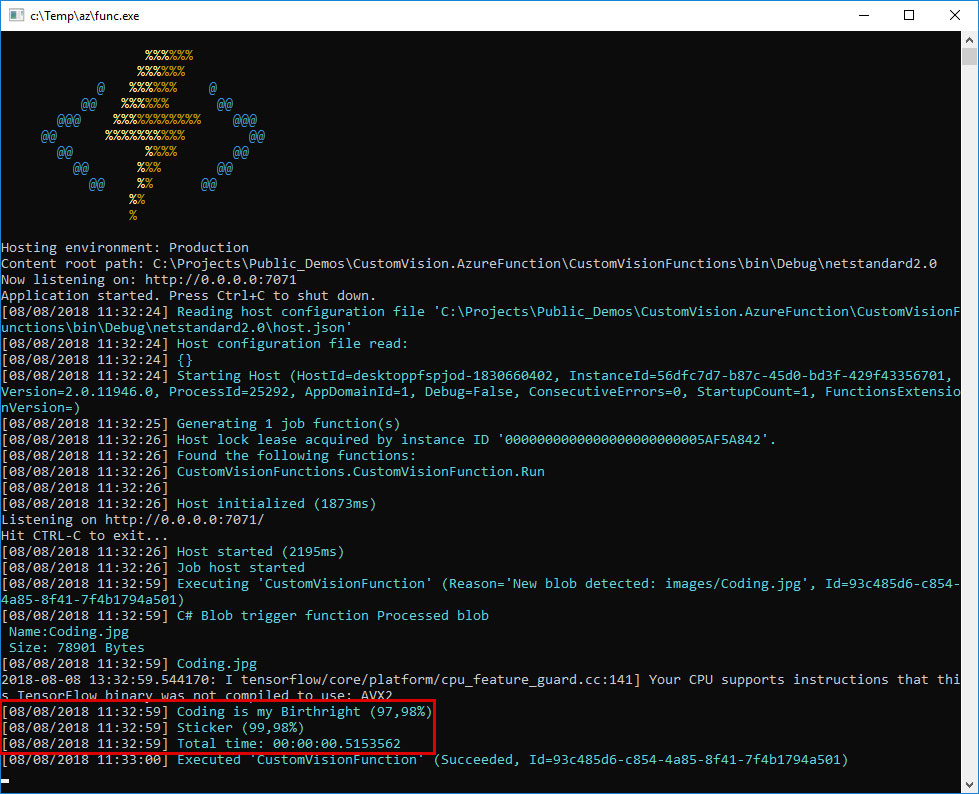Click 'Name:Coding.jpg' line
This screenshot has width=979, height=794.
69,632
